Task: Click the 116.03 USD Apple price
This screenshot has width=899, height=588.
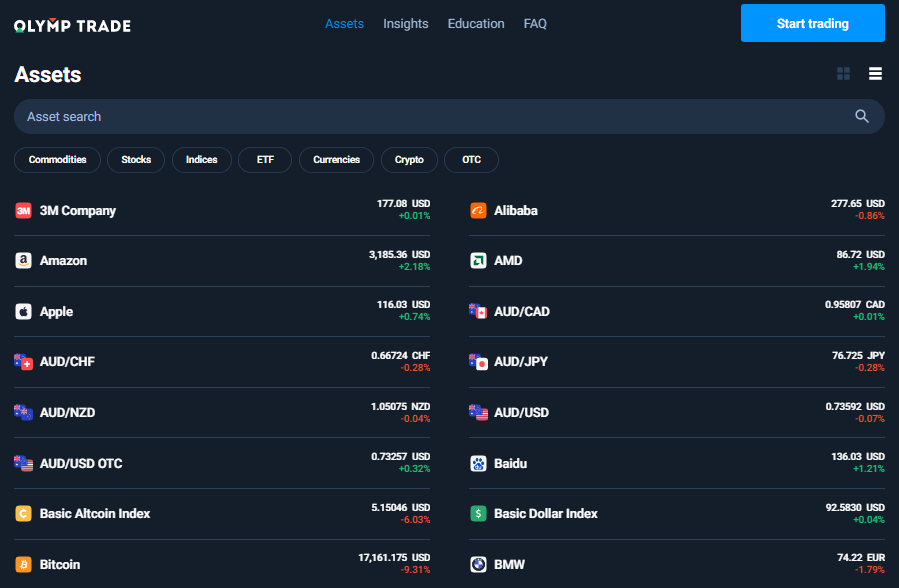Action: click(x=403, y=305)
